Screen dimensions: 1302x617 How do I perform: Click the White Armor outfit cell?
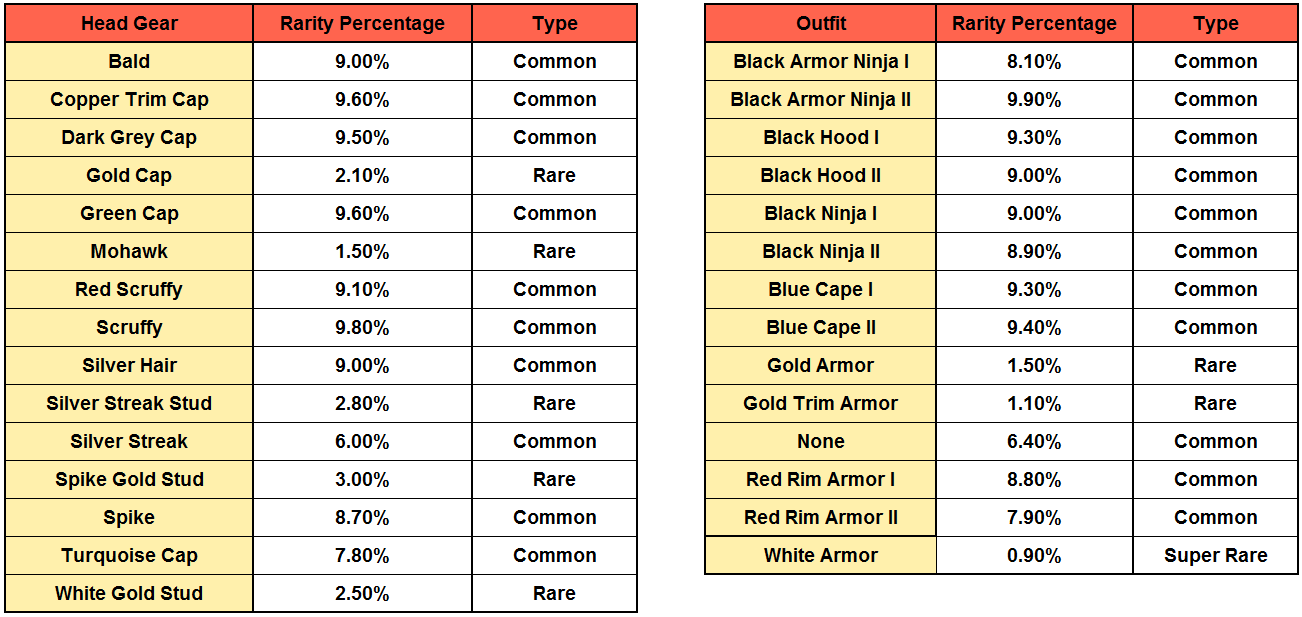coord(820,555)
